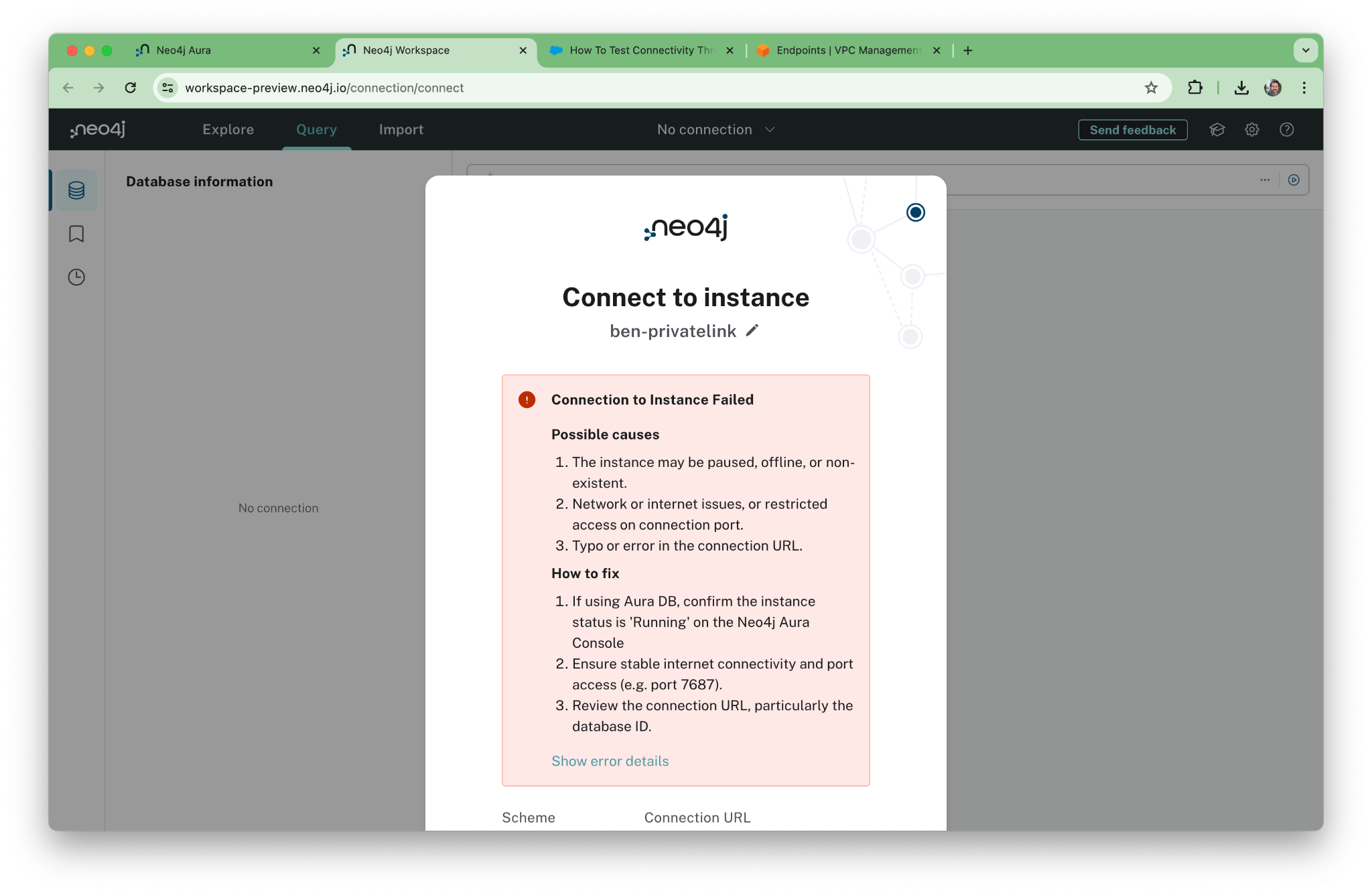
Task: Close the Neo4j Workspace tab
Action: [x=523, y=50]
